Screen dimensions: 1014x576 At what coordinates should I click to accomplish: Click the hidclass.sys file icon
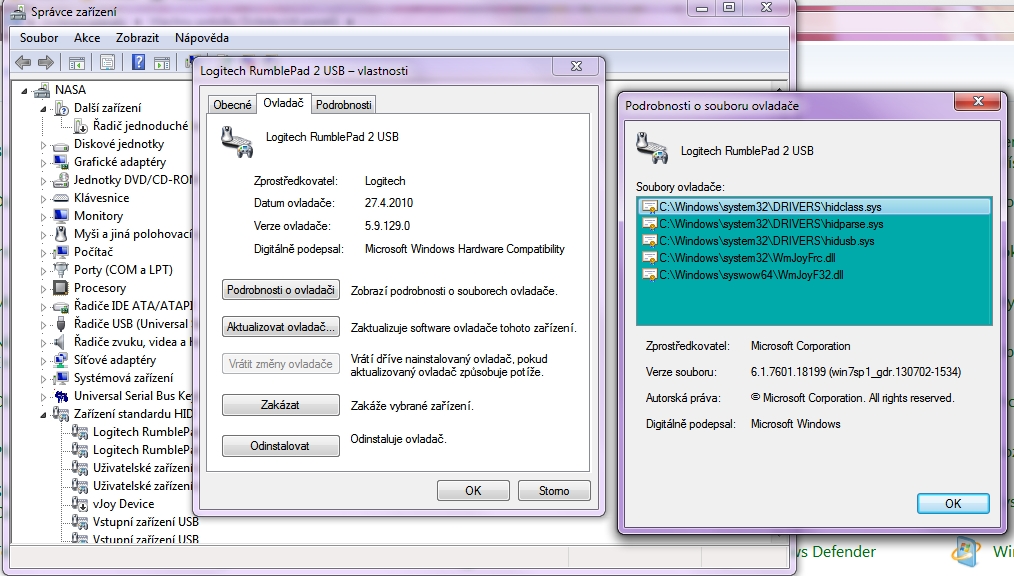649,207
